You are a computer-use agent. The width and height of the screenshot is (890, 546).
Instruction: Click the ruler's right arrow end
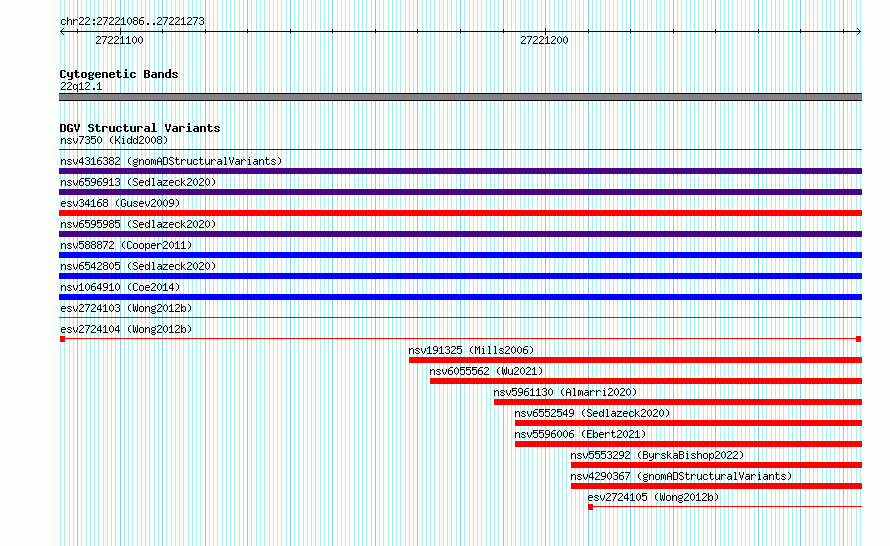(859, 32)
